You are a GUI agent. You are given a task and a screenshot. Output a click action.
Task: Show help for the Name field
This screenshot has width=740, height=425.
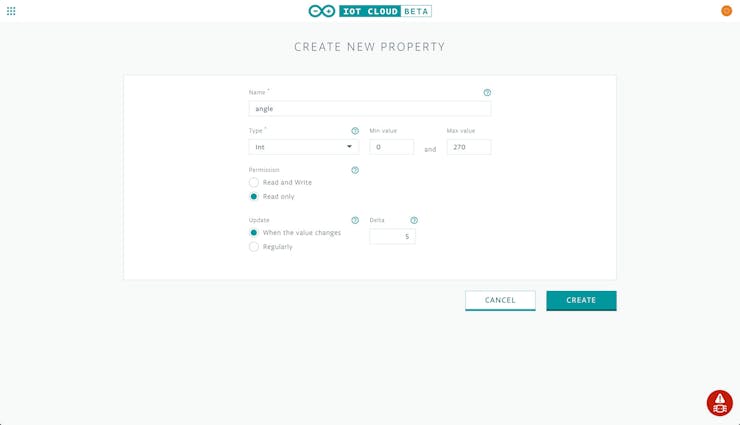click(x=487, y=92)
